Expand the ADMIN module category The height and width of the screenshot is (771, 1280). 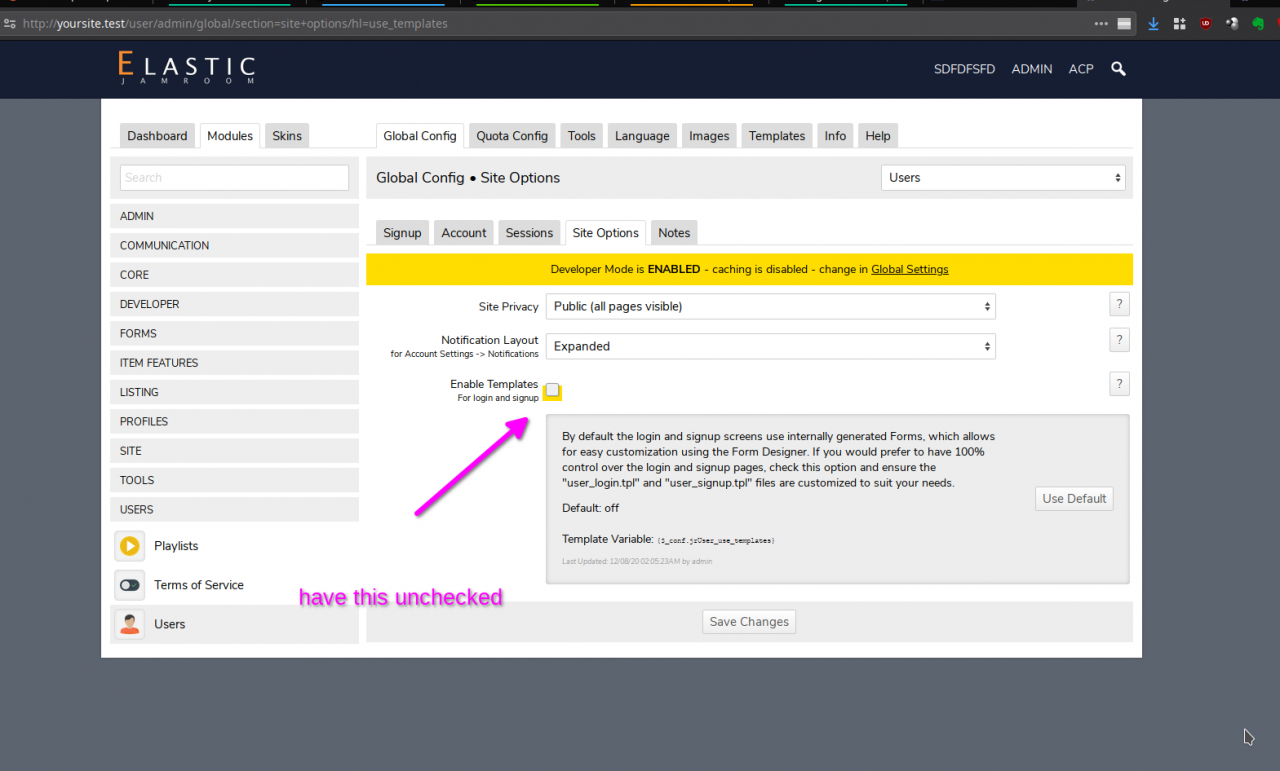(234, 216)
